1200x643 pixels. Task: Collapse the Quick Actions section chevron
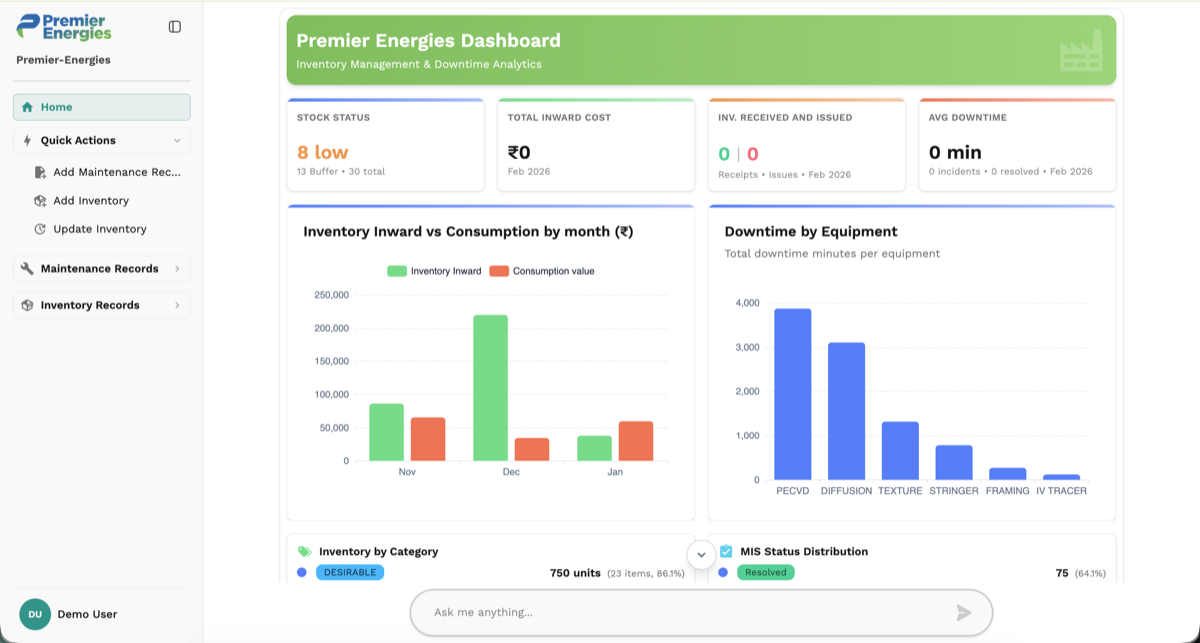point(177,141)
